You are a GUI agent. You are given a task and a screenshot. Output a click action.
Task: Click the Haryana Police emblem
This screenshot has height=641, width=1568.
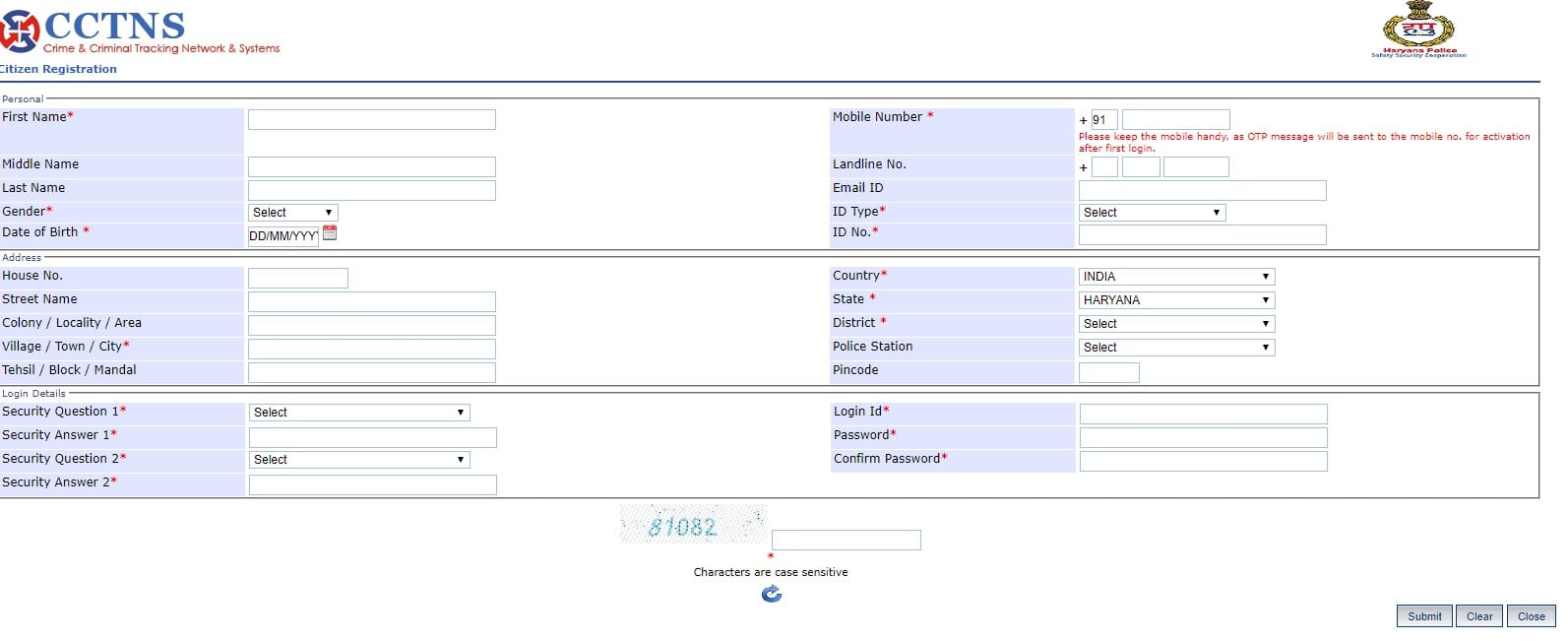pyautogui.click(x=1418, y=30)
